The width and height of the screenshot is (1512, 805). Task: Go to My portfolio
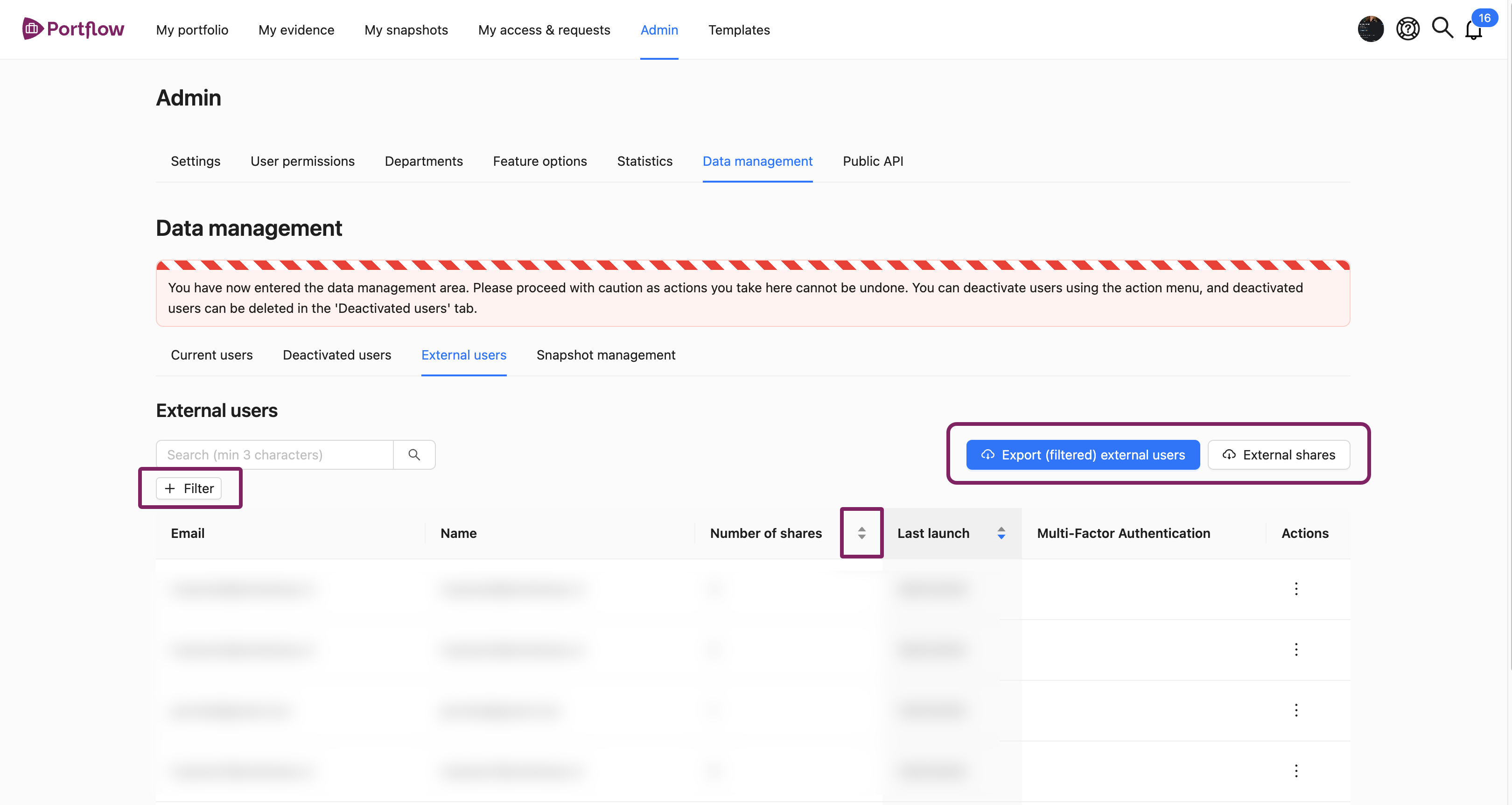point(192,30)
